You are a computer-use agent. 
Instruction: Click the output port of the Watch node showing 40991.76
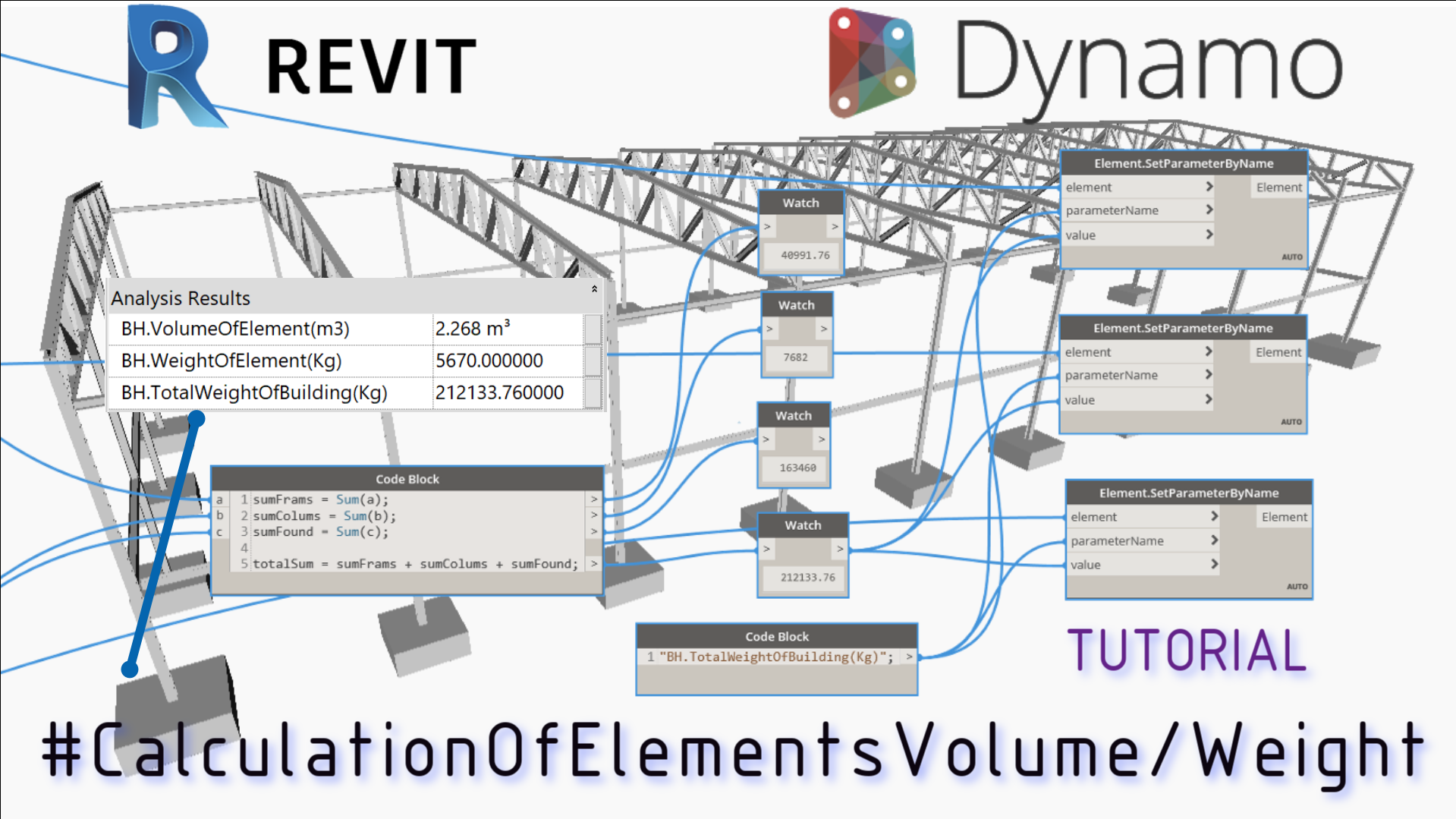835,227
